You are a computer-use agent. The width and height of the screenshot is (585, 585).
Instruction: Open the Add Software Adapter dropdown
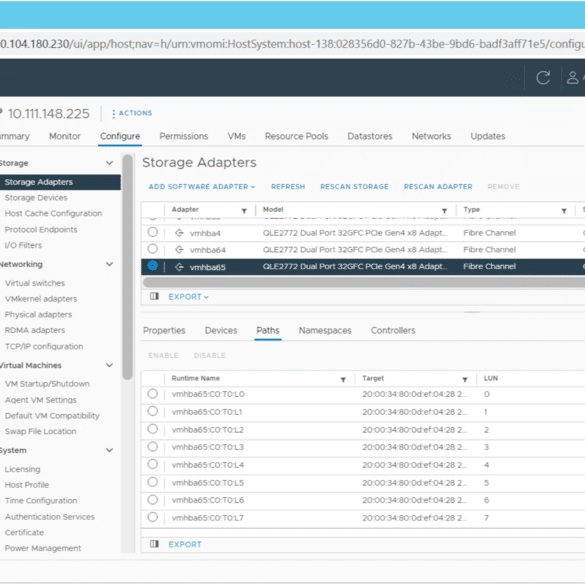tap(202, 187)
